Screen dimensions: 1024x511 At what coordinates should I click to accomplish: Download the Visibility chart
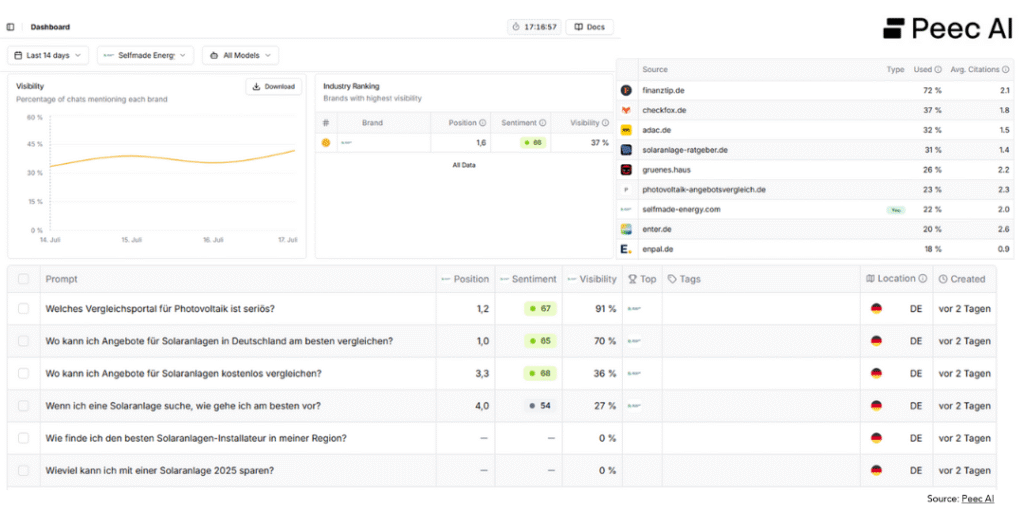click(274, 86)
